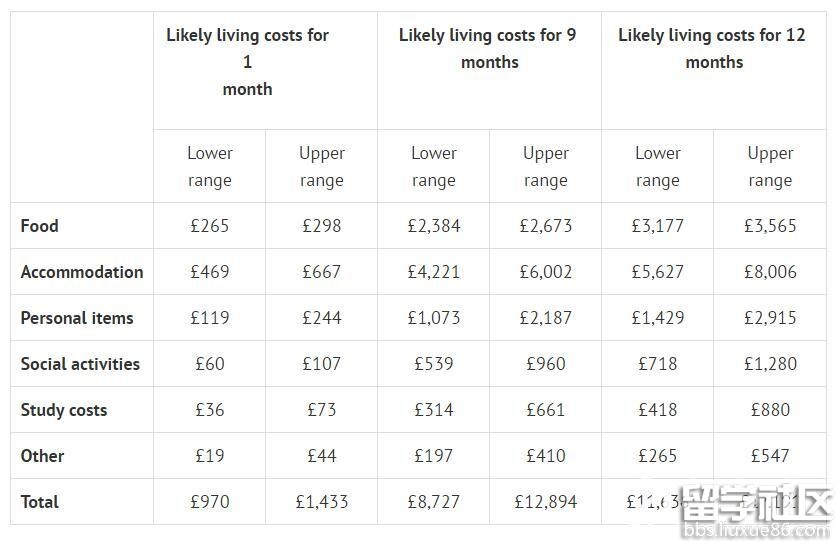
Task: Select the £73 study costs cell
Action: 321,410
